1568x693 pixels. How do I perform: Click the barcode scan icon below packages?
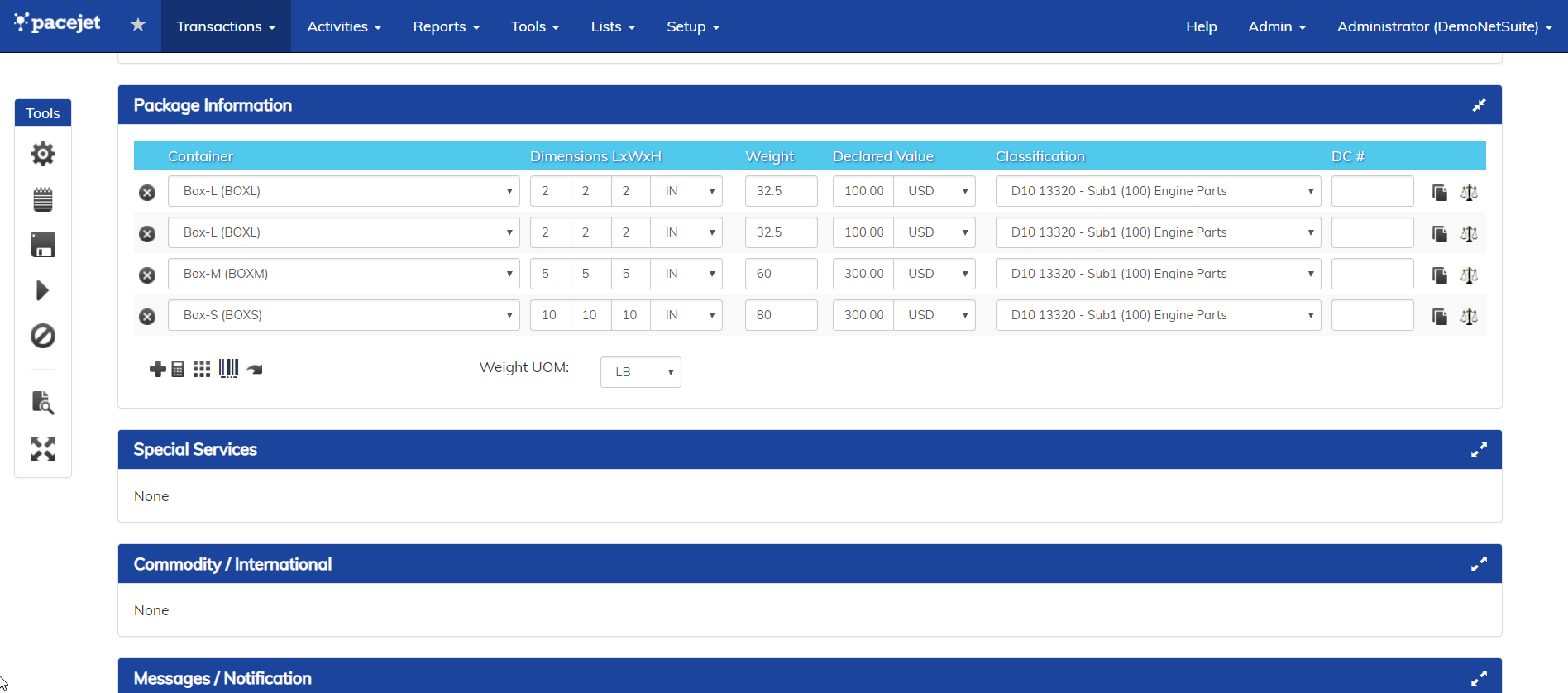(x=228, y=369)
